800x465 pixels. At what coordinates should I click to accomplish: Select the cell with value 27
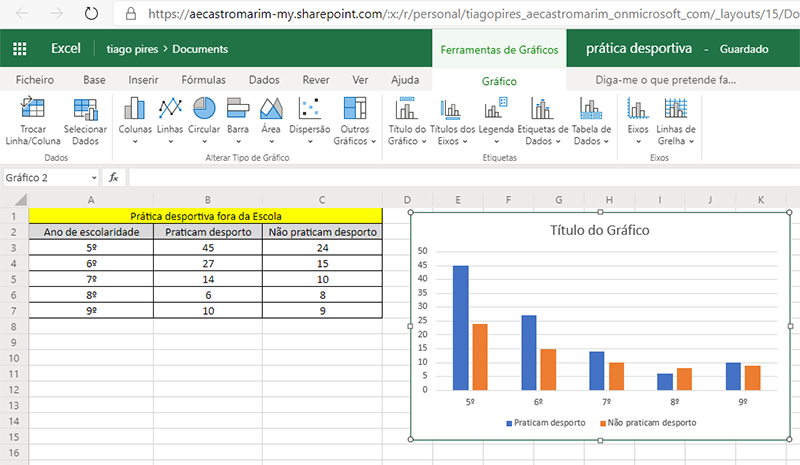tap(208, 263)
